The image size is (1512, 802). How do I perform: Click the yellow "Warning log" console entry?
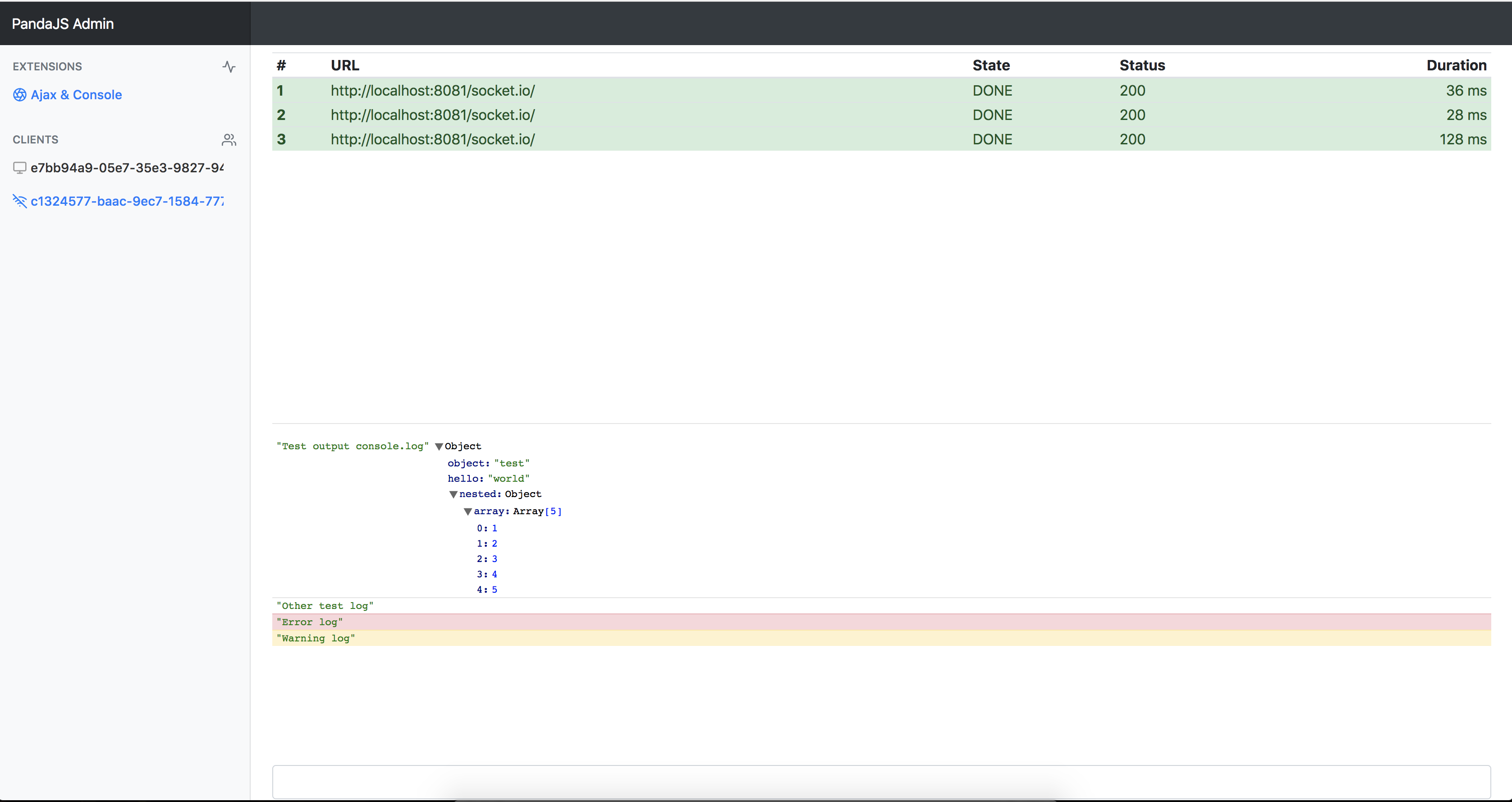click(880, 638)
